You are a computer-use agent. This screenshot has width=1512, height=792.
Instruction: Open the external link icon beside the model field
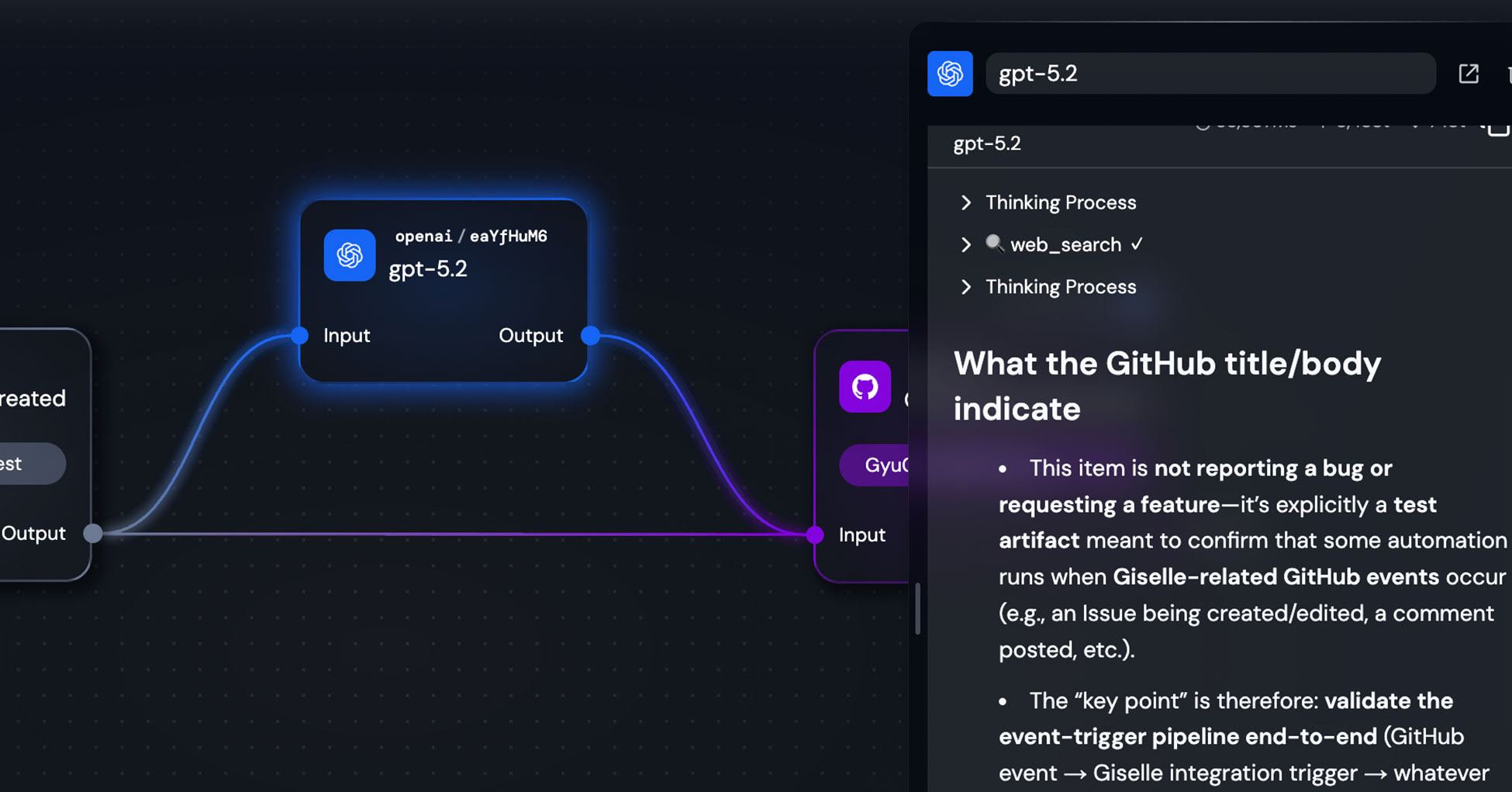tap(1469, 74)
